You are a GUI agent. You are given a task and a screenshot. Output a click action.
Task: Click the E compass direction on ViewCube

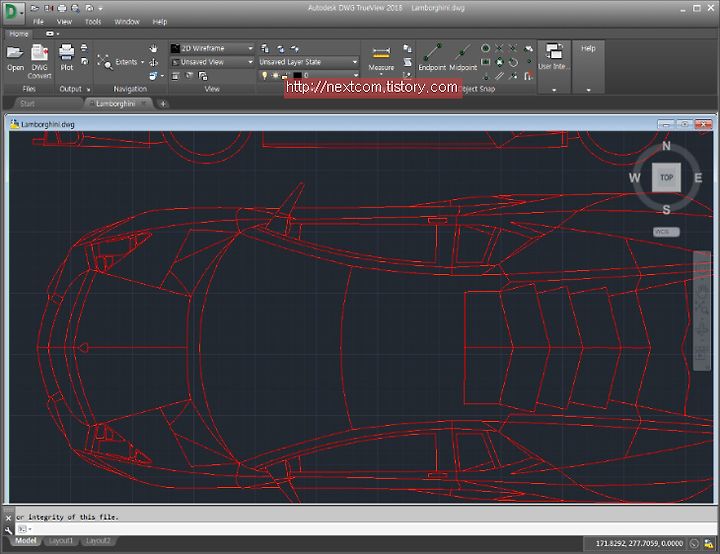pos(698,178)
